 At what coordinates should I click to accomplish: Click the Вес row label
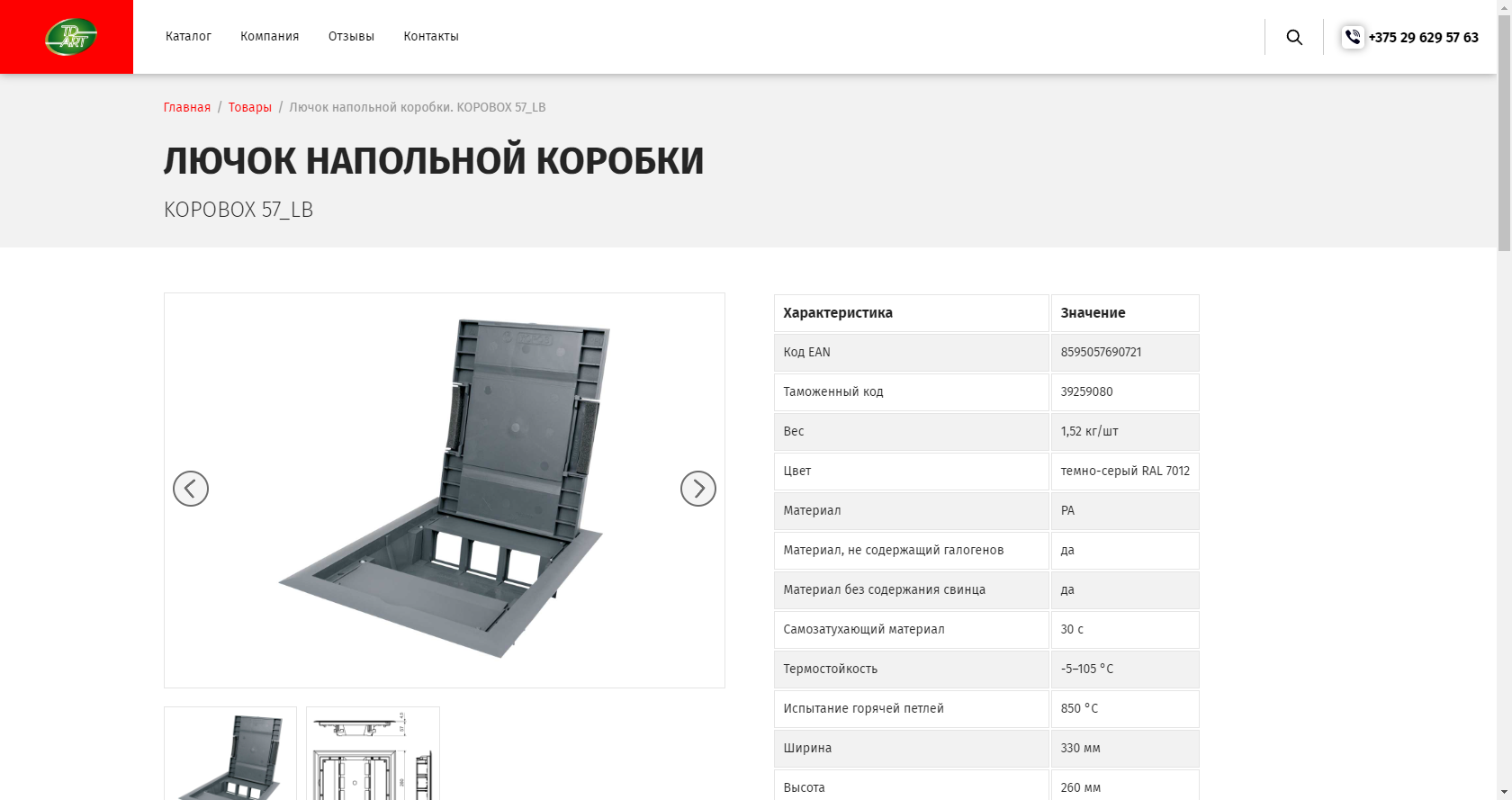click(x=794, y=431)
